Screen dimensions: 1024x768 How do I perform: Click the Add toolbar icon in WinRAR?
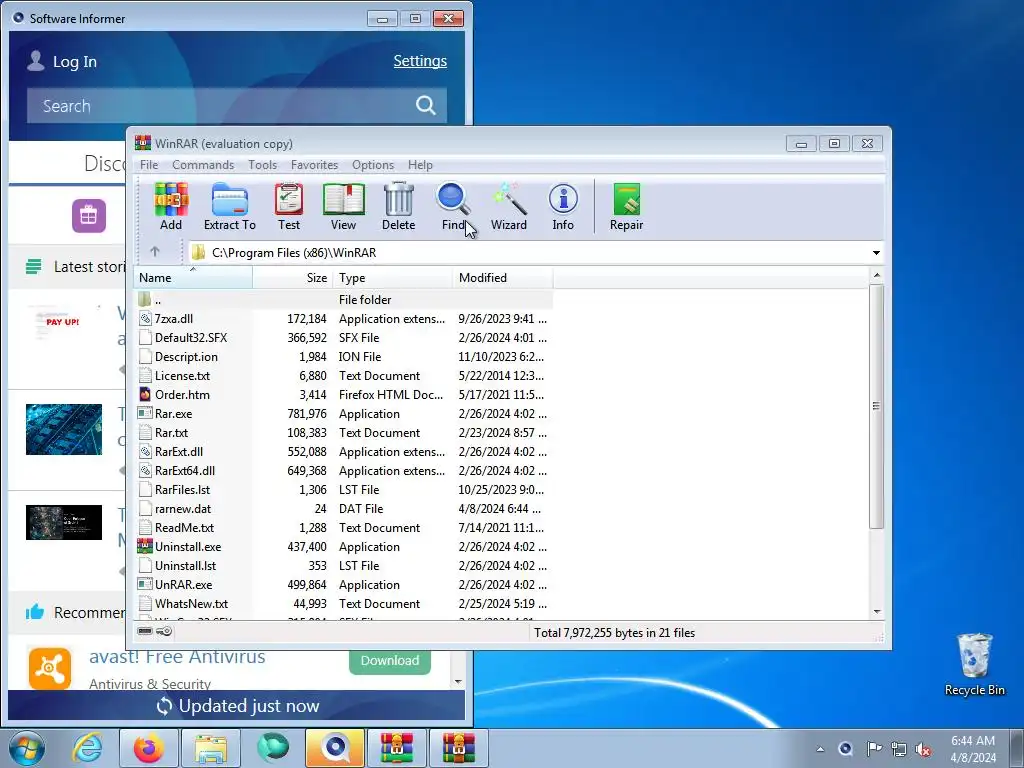coord(171,206)
